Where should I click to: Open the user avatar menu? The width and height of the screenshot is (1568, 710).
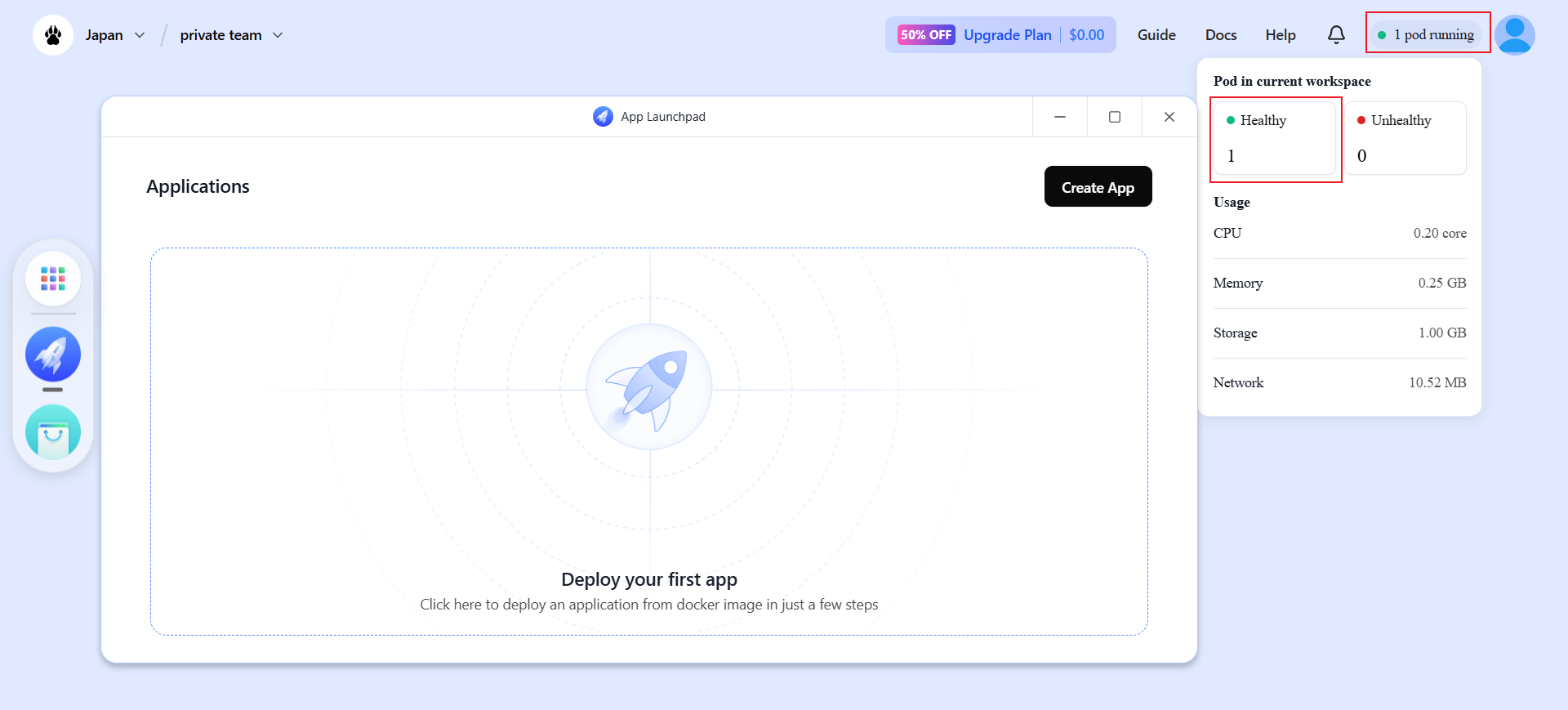[1514, 35]
